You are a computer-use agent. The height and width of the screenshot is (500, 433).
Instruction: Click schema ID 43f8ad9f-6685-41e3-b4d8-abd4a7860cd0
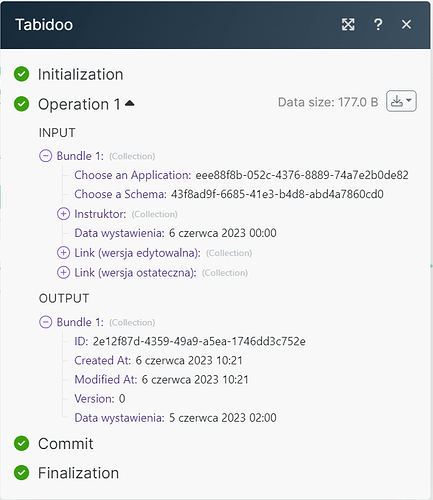point(277,194)
